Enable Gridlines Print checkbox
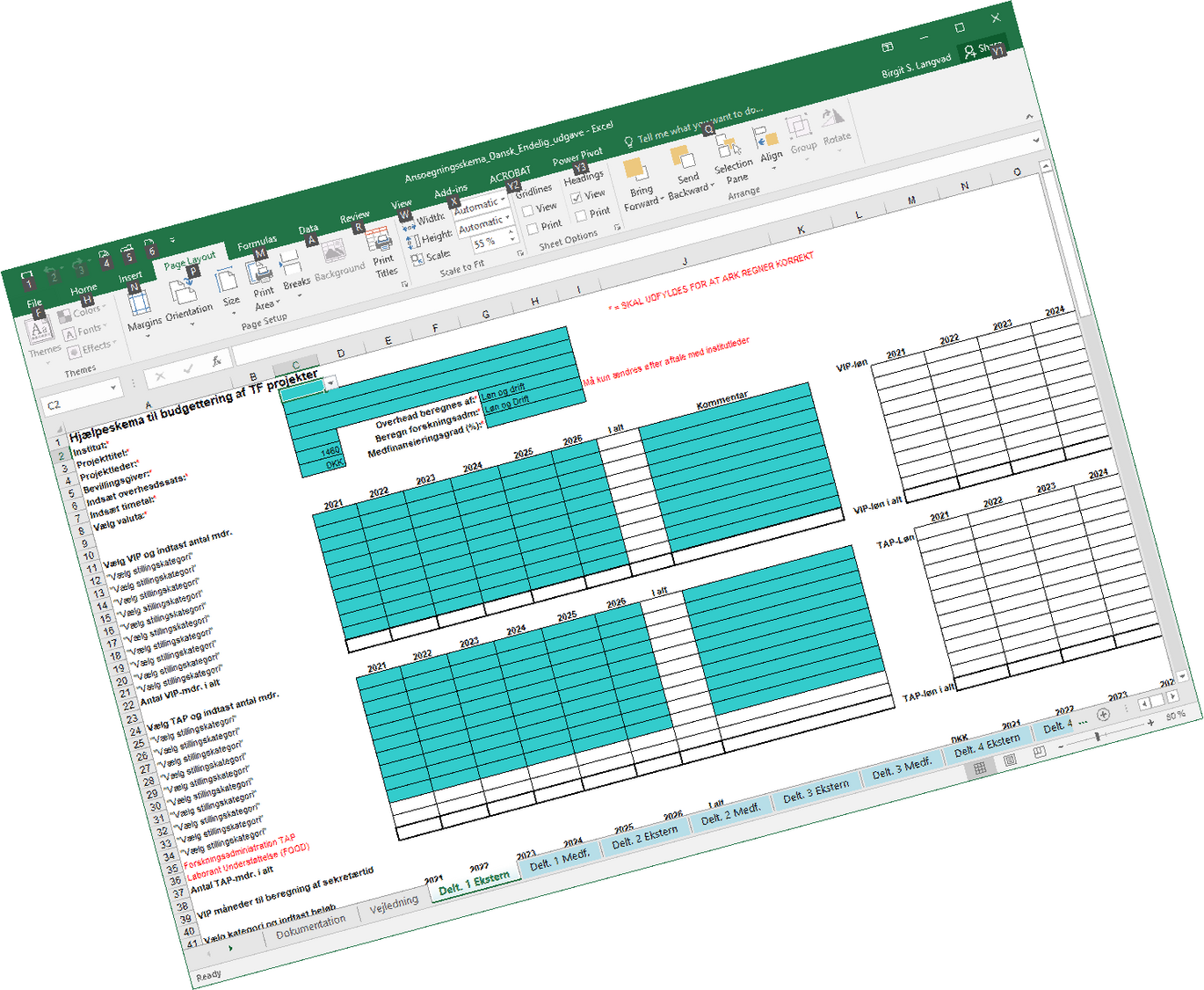The width and height of the screenshot is (1204, 990). [x=533, y=229]
